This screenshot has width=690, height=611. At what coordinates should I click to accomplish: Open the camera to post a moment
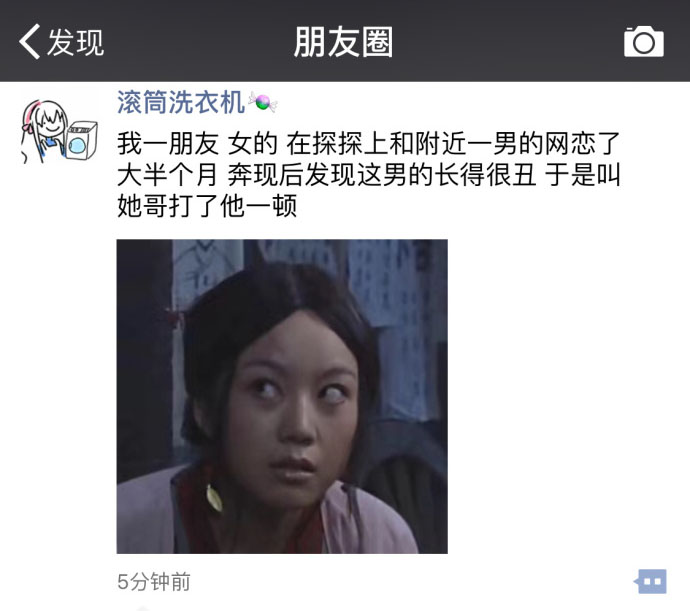pyautogui.click(x=643, y=41)
